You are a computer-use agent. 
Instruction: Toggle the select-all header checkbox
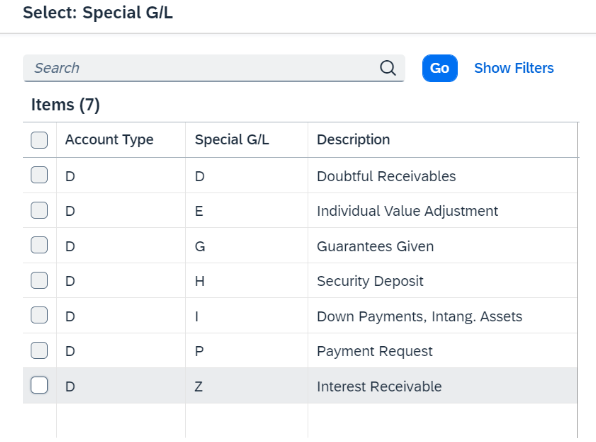pyautogui.click(x=39, y=140)
